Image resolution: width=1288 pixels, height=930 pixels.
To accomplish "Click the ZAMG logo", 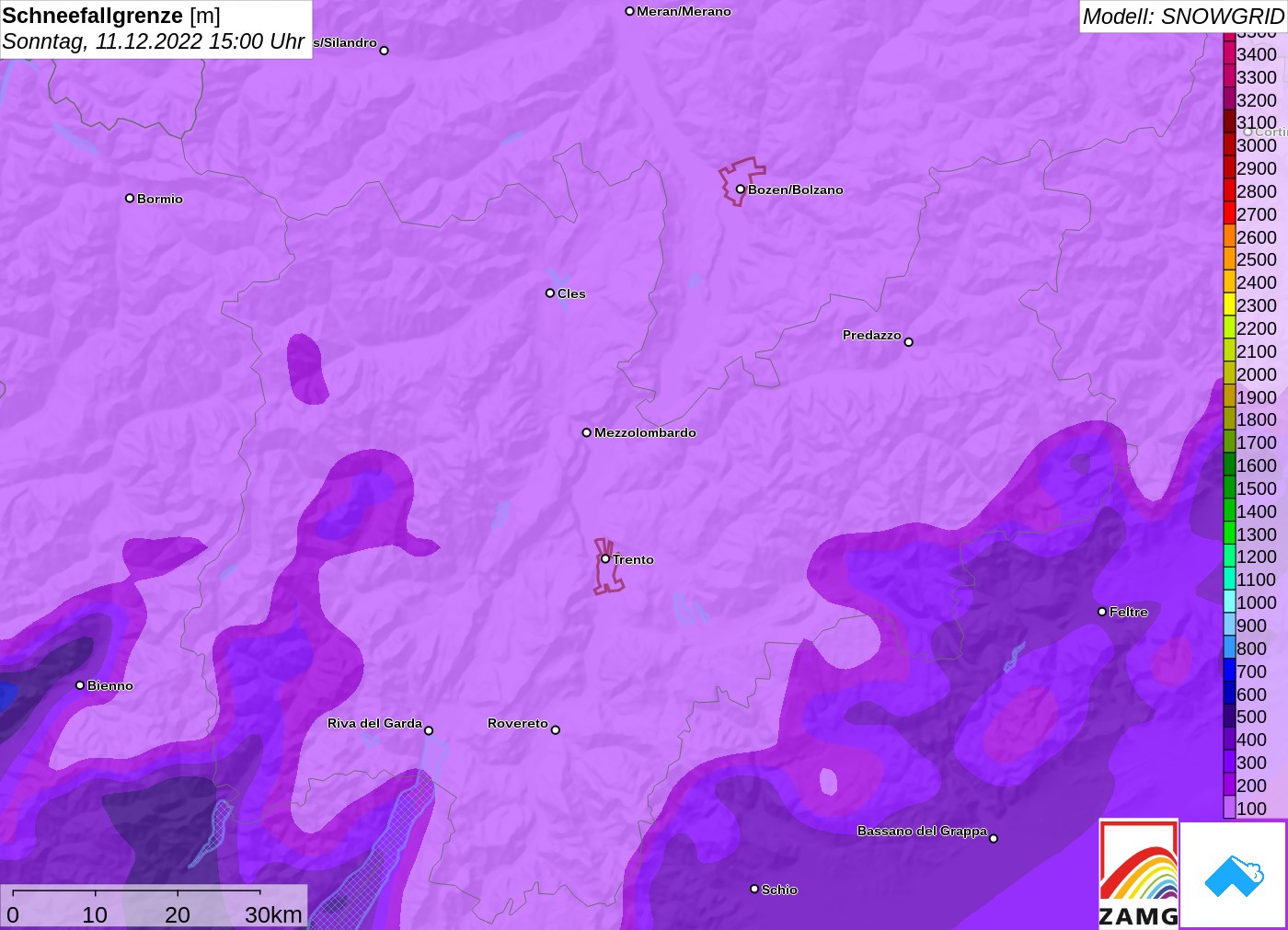I will click(1139, 873).
